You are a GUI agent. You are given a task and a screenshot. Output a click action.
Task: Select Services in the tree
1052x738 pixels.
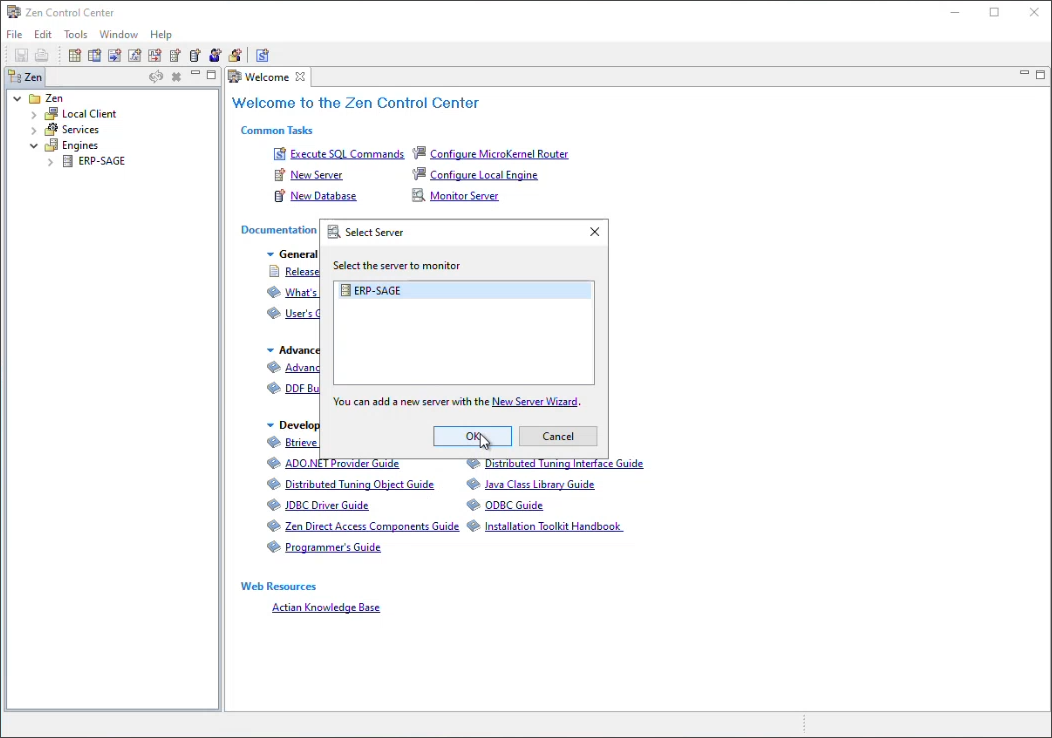pos(80,129)
